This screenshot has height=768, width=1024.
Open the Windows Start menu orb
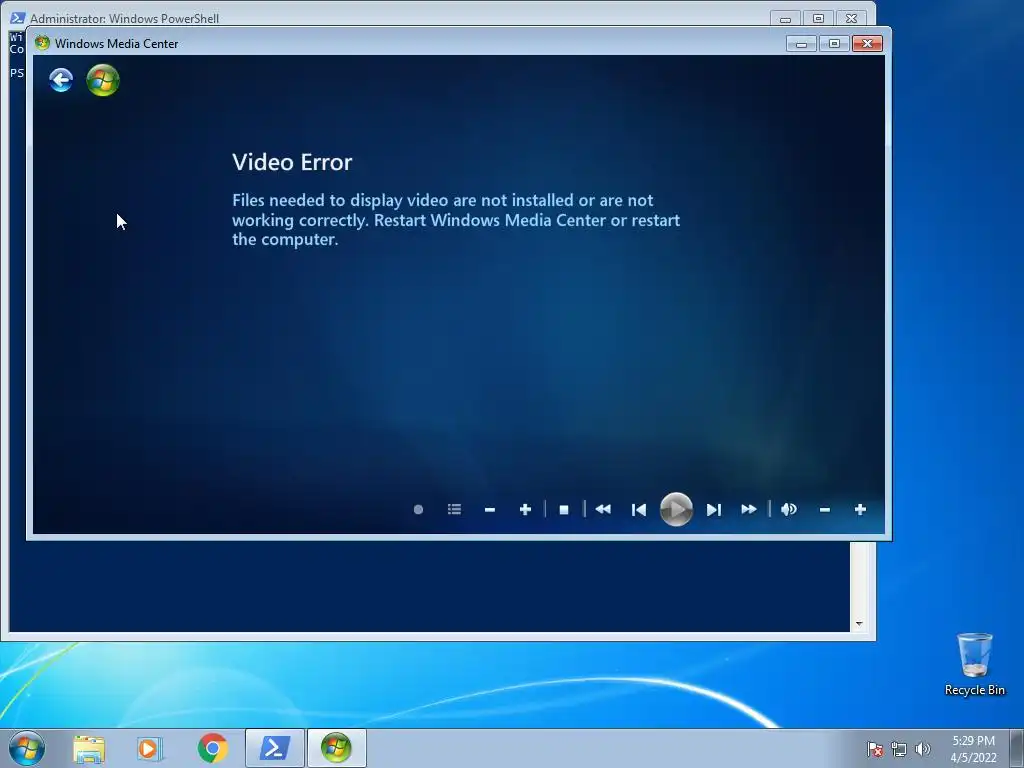pos(27,748)
